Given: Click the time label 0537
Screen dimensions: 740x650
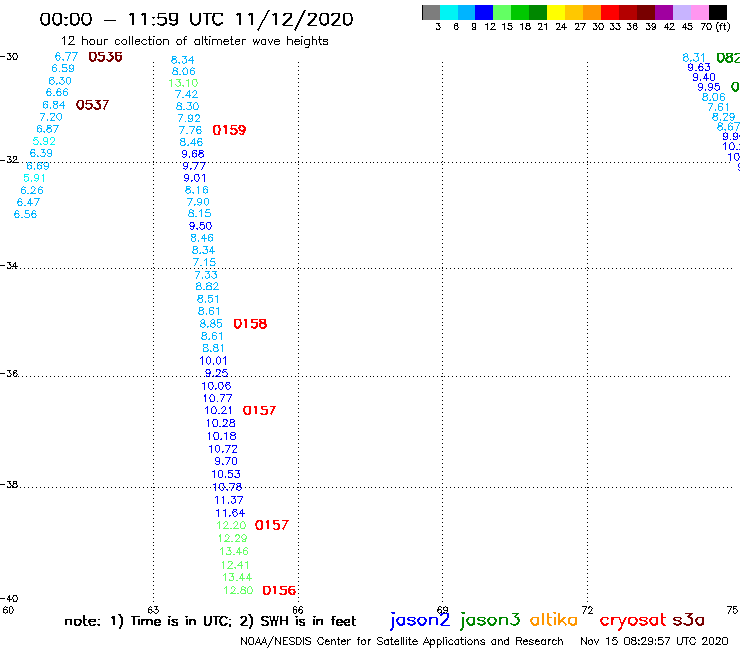Looking at the screenshot, I should (x=92, y=105).
